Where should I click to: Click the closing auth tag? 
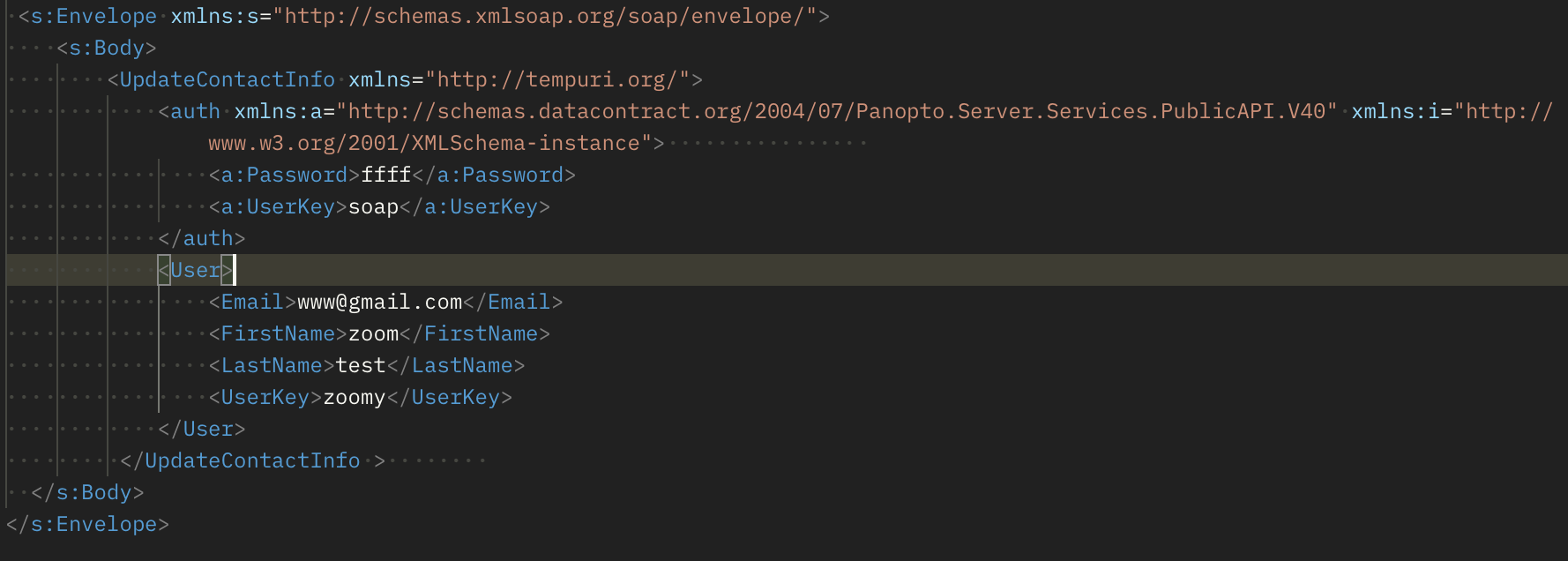202,238
